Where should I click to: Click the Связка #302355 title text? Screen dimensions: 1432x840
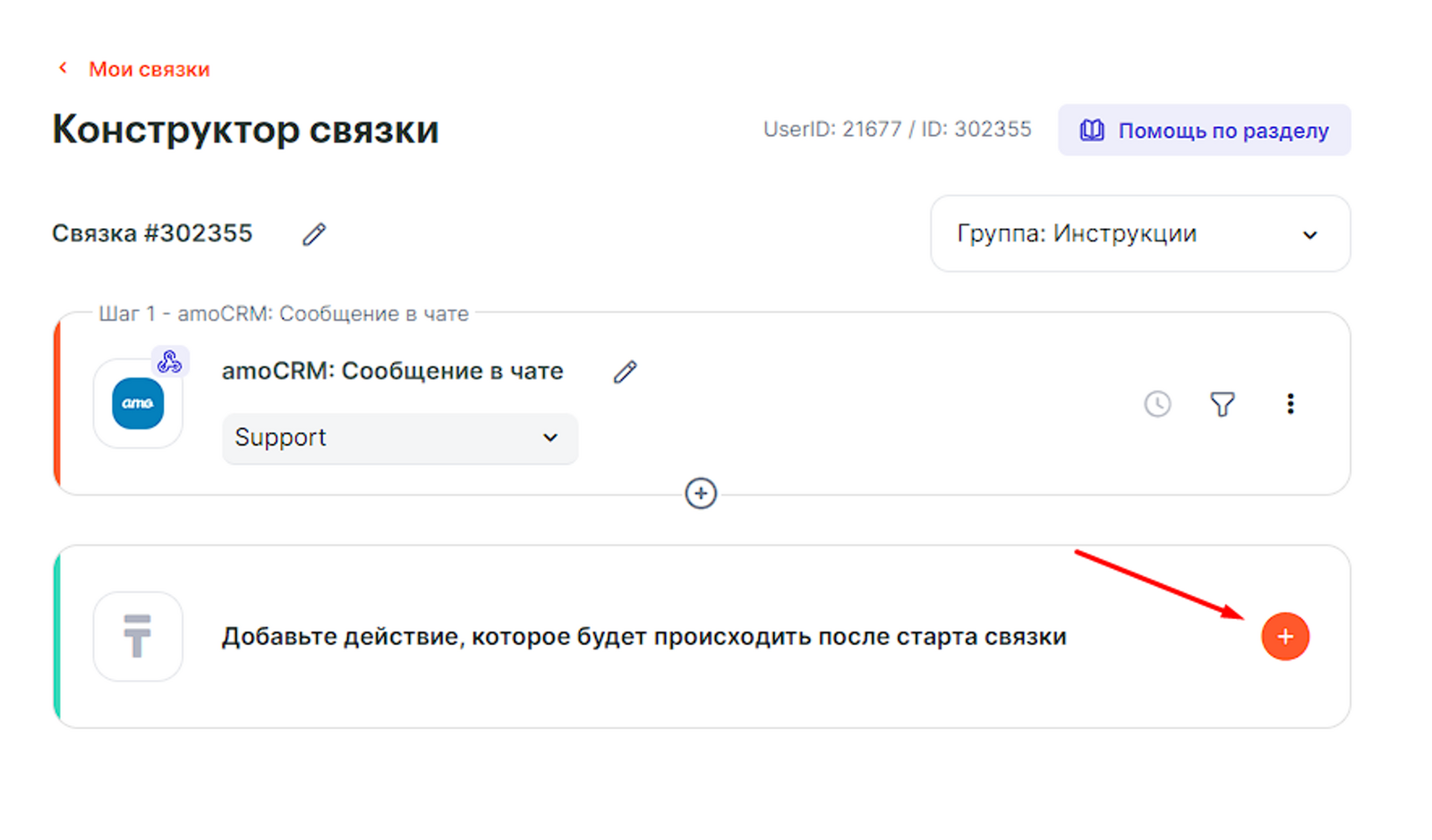[x=152, y=233]
